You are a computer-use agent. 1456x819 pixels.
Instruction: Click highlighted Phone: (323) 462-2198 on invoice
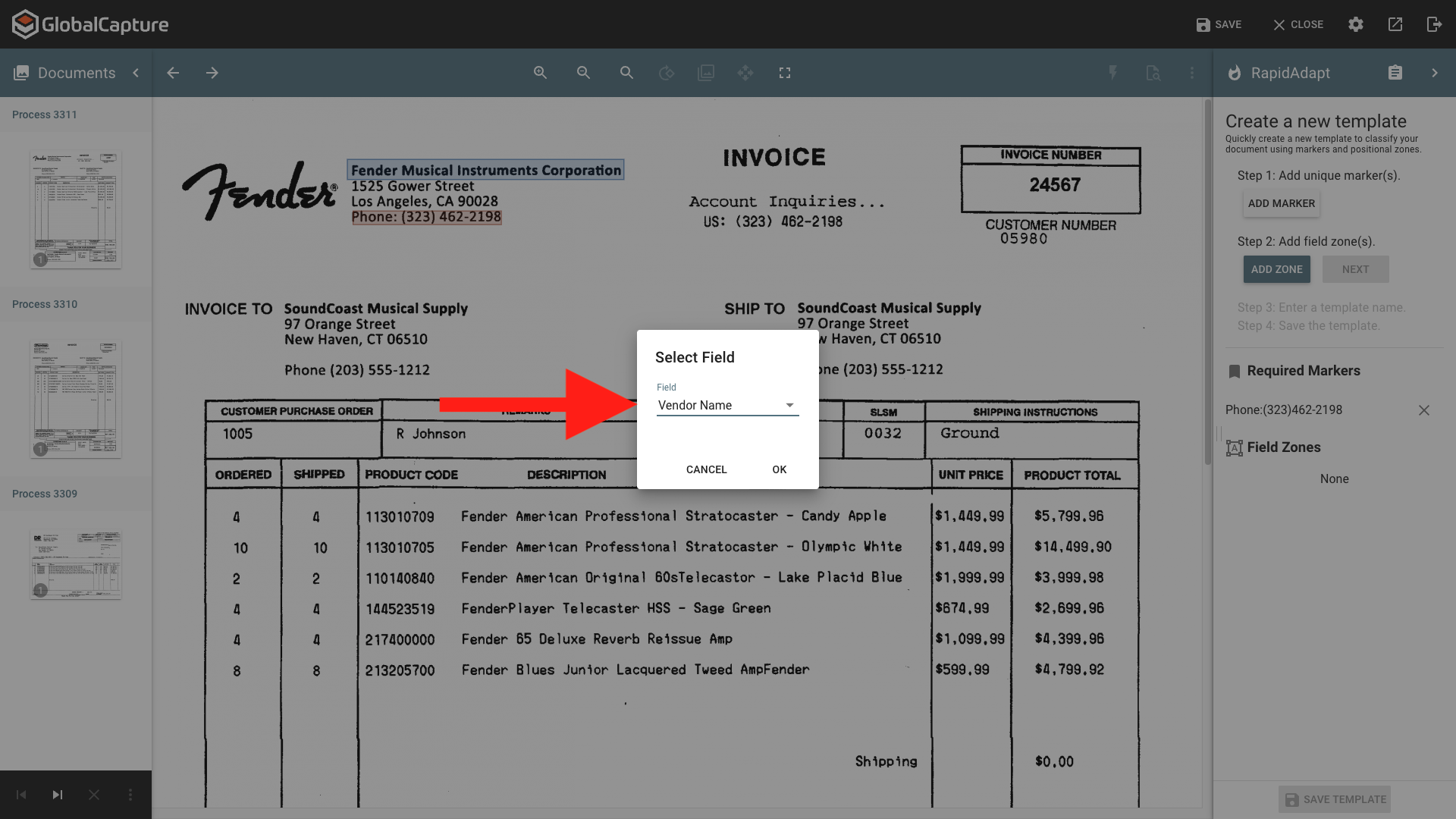point(426,217)
